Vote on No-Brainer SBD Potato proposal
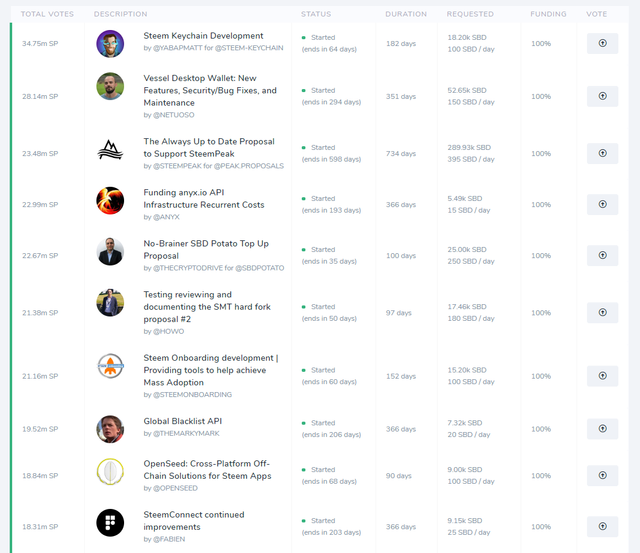This screenshot has width=640, height=553. [x=602, y=255]
